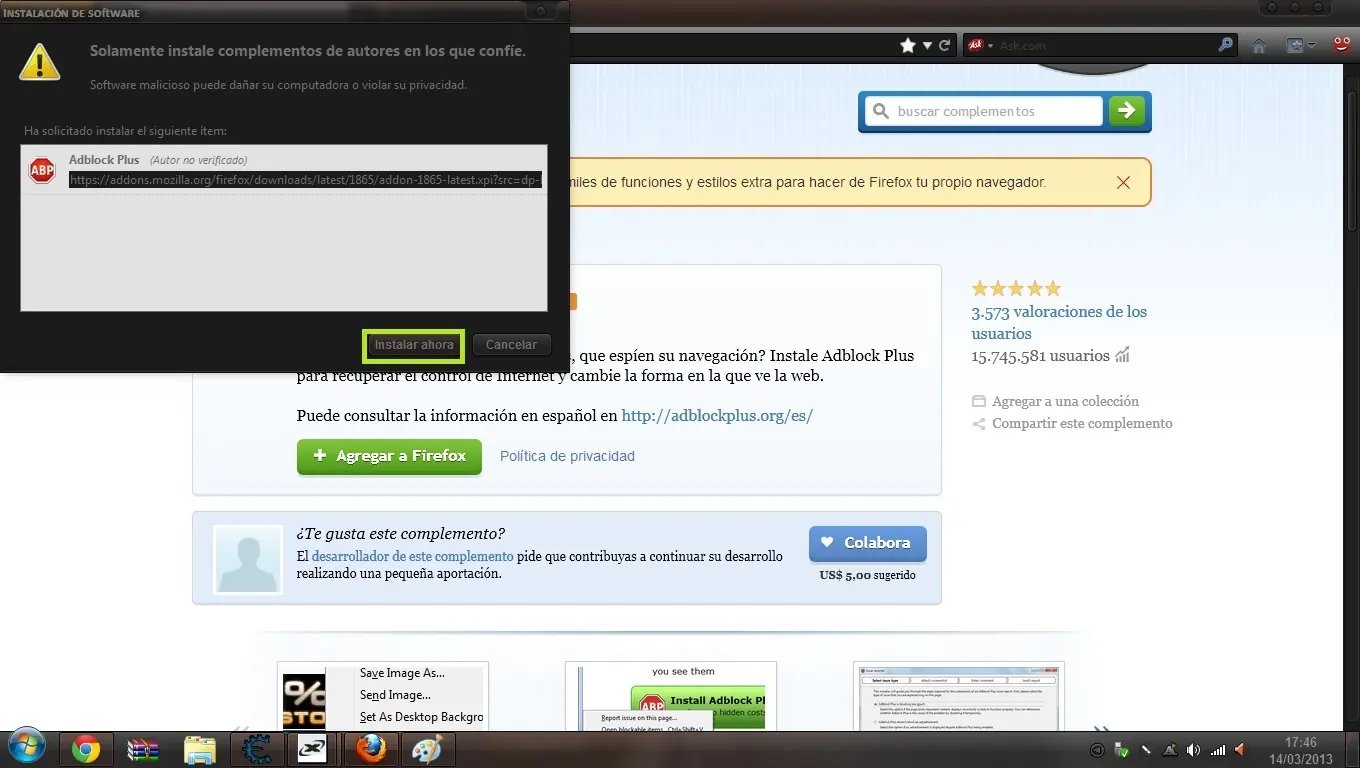The height and width of the screenshot is (768, 1360).
Task: Dismiss the yellow notification banner
Action: click(x=1123, y=183)
